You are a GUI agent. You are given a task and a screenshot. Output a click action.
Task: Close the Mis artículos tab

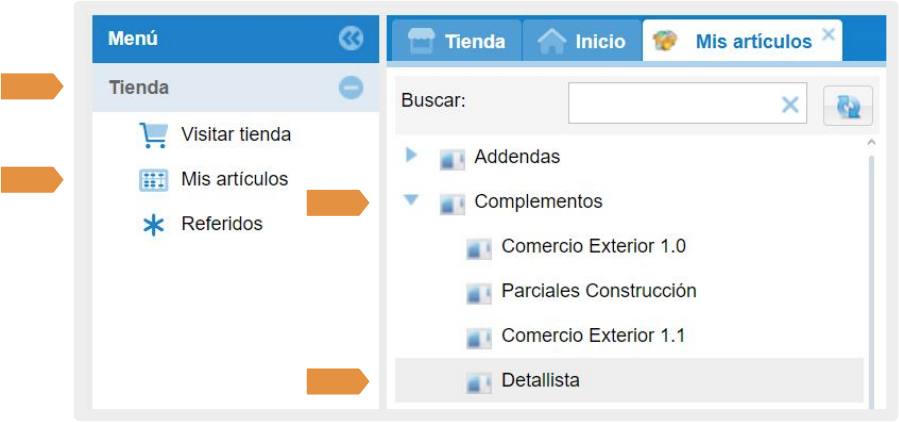point(828,34)
